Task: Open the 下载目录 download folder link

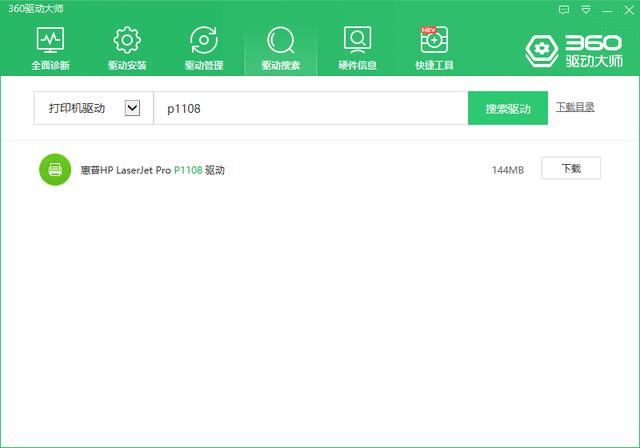Action: [x=575, y=107]
